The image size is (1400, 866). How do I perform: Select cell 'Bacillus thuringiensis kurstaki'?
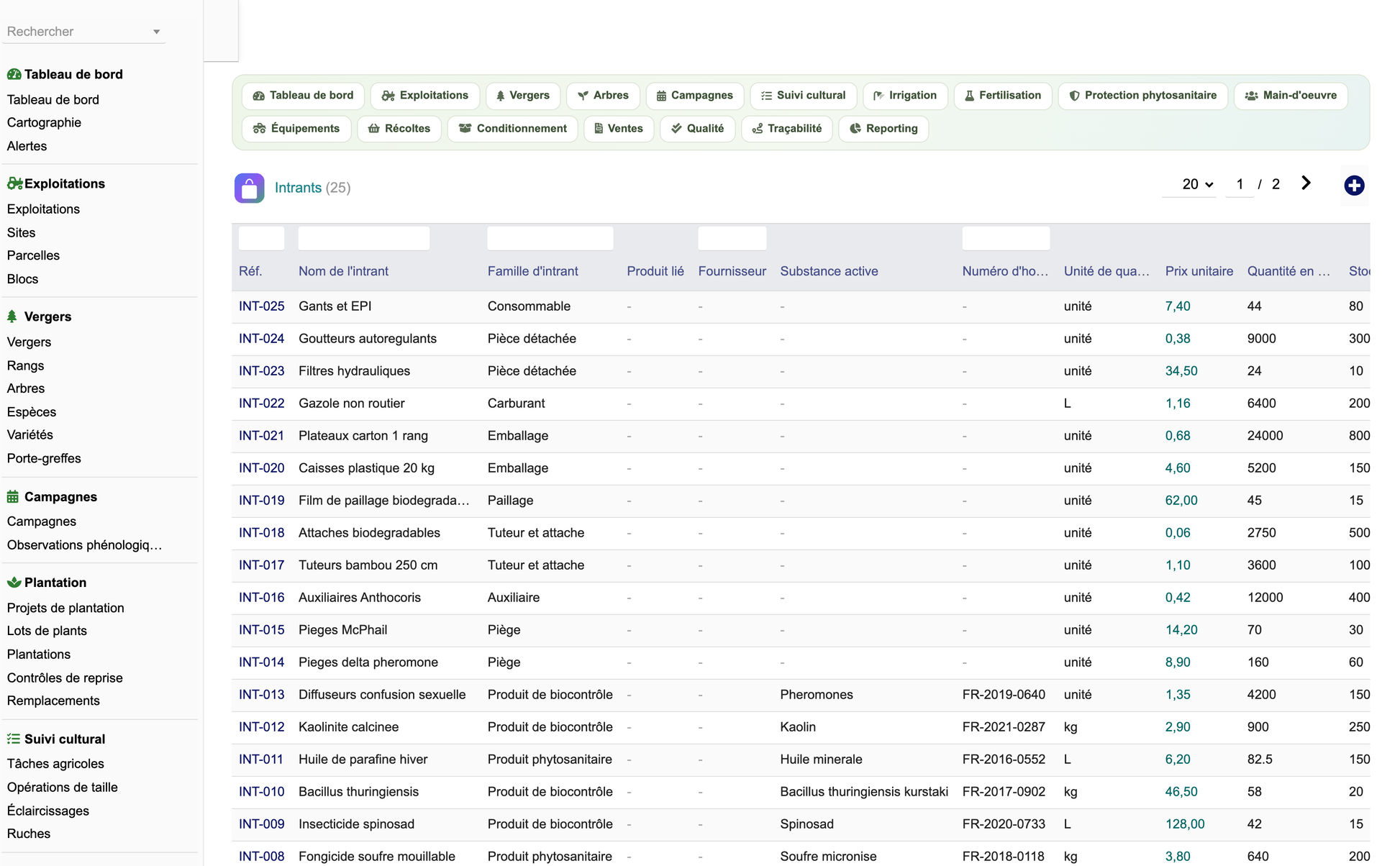coord(864,792)
